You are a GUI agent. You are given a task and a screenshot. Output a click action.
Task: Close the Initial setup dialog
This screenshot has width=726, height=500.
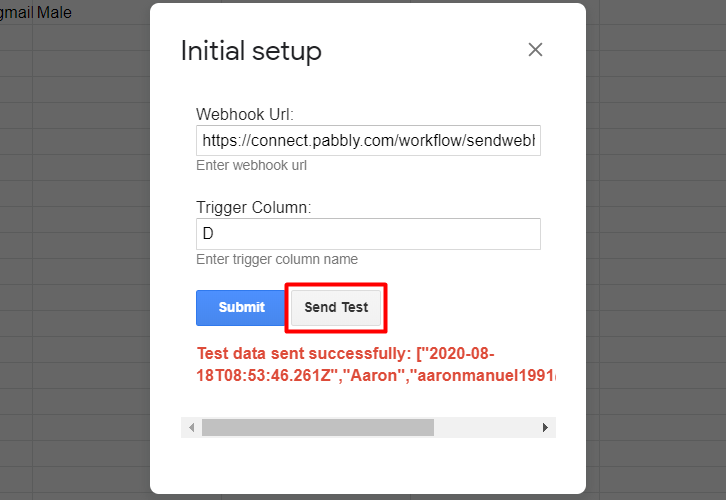pos(535,50)
